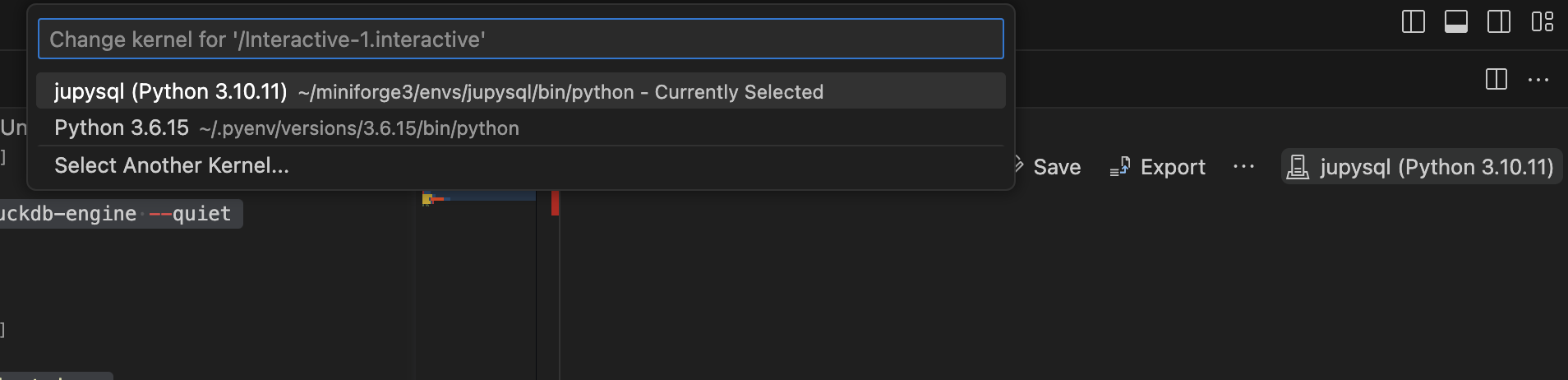Open the Customize Layout icon
This screenshot has height=380, width=1568.
1543,21
